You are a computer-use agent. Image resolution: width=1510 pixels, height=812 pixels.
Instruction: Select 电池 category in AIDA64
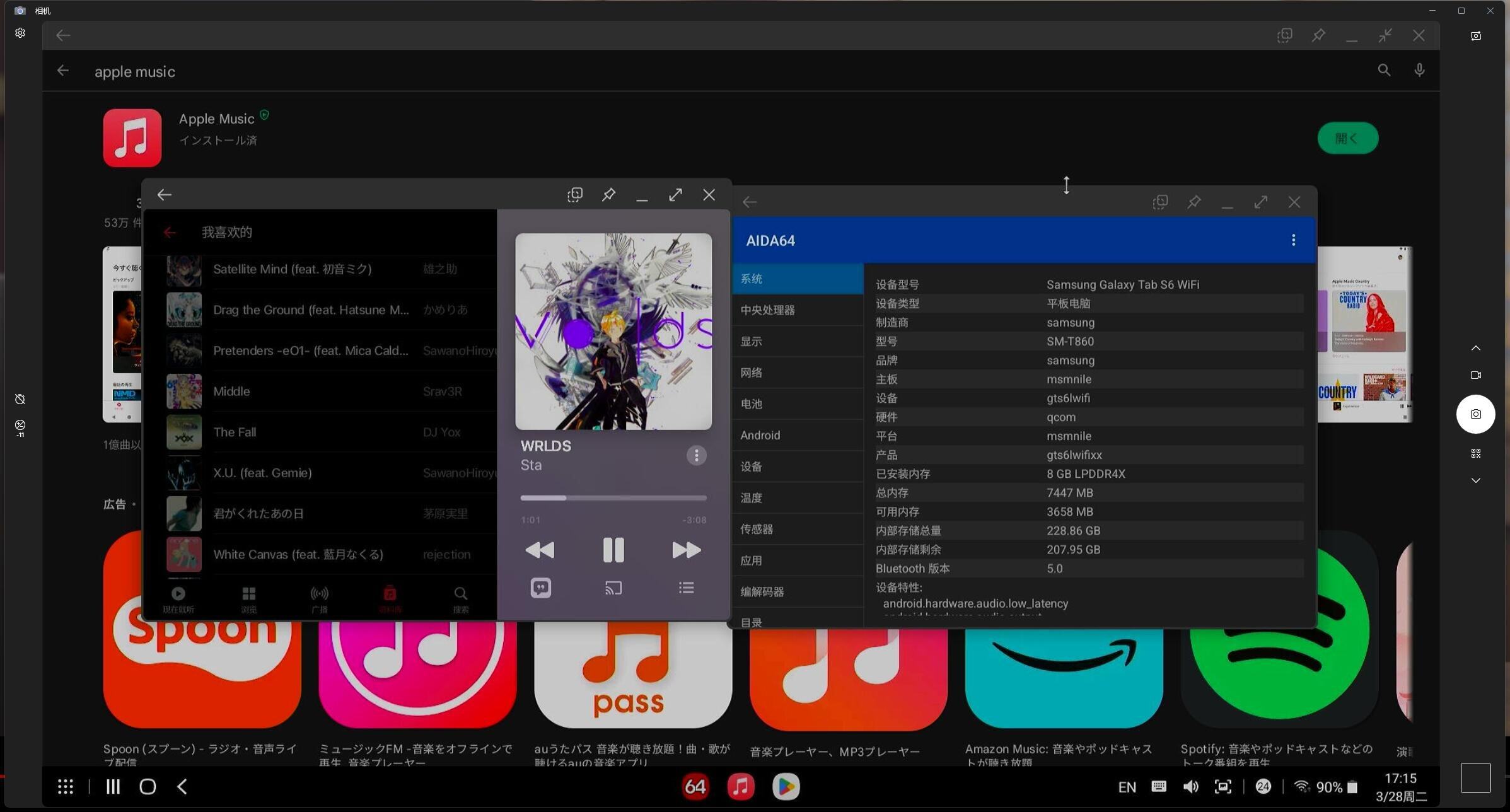click(x=798, y=404)
